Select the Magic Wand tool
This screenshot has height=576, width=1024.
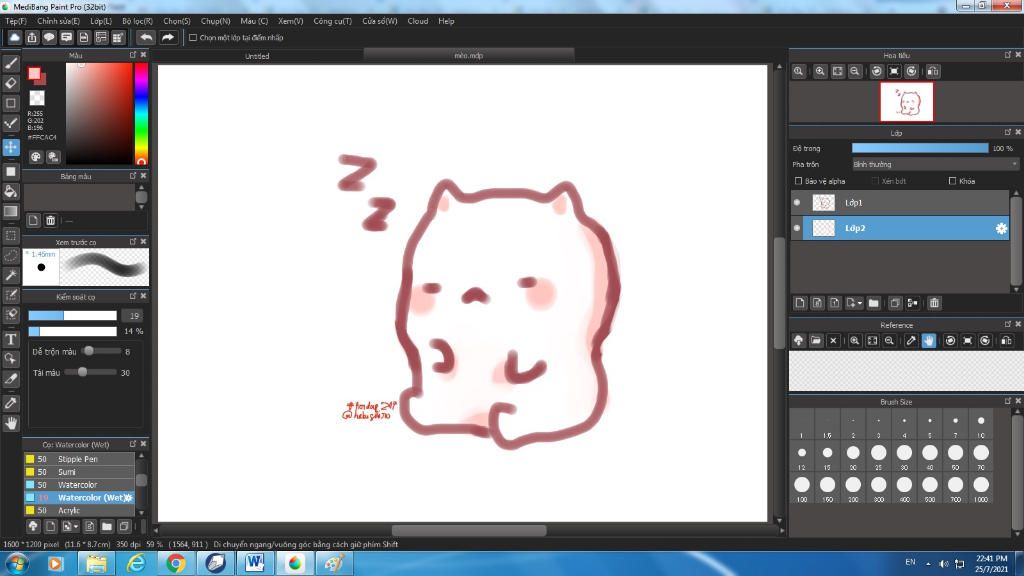(11, 276)
